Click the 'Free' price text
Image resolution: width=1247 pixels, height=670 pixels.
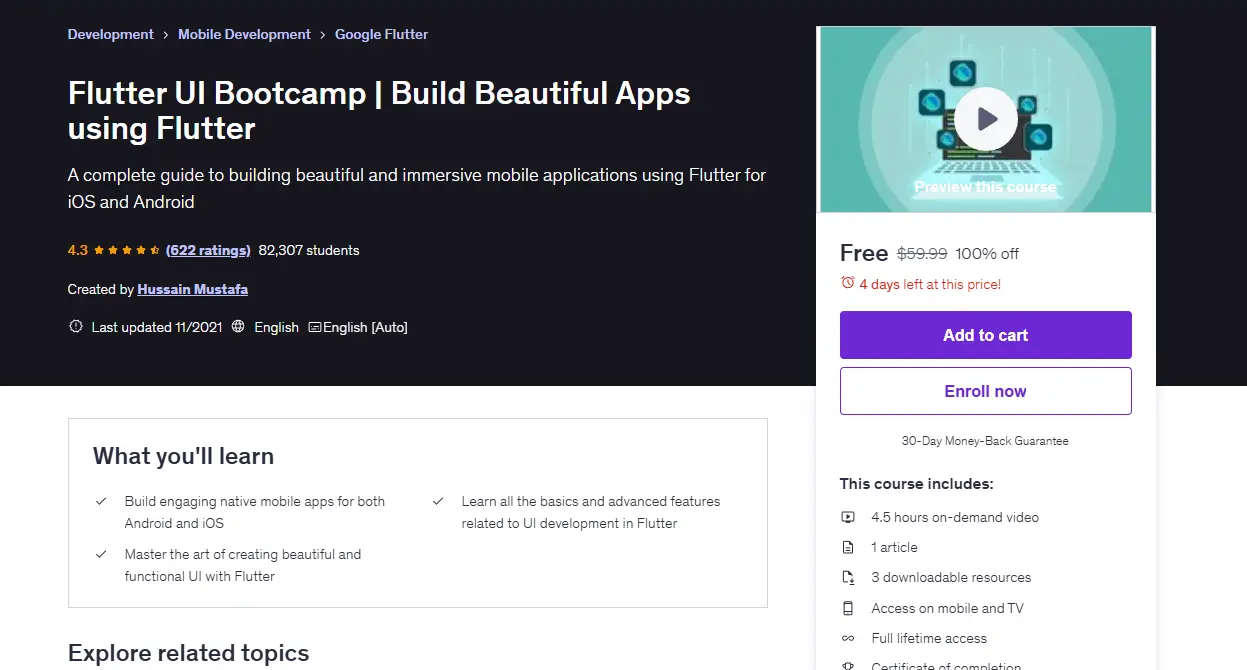(864, 253)
